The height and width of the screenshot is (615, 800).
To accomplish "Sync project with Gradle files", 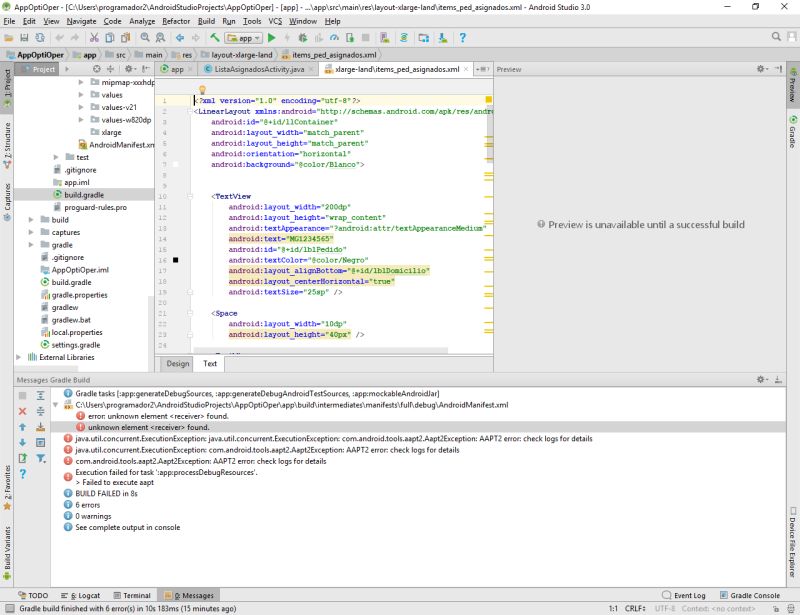I will pos(404,38).
